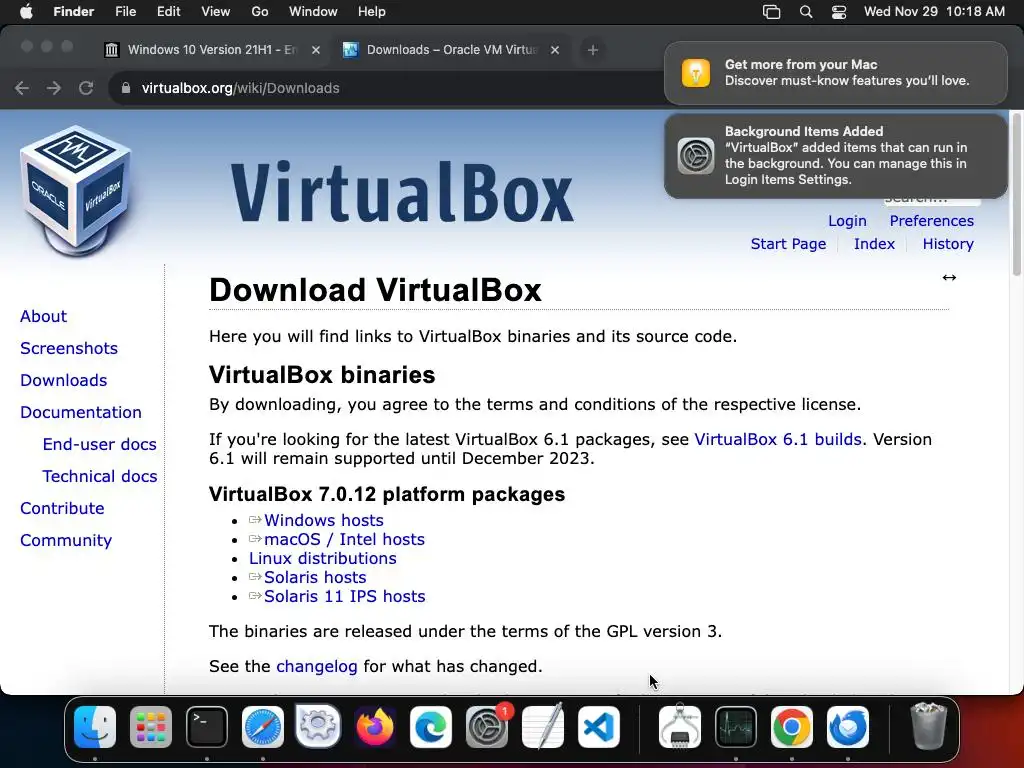
Task: Open the Solaris 11 IPS hosts link
Action: point(344,596)
